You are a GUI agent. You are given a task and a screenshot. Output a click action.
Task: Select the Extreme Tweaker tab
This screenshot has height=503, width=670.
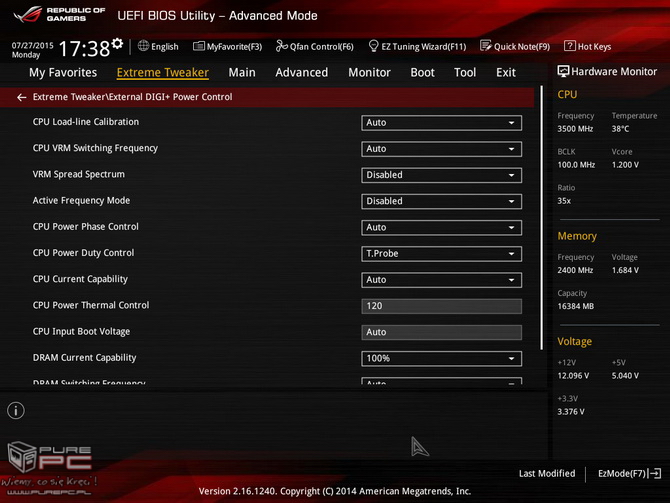[x=163, y=73]
